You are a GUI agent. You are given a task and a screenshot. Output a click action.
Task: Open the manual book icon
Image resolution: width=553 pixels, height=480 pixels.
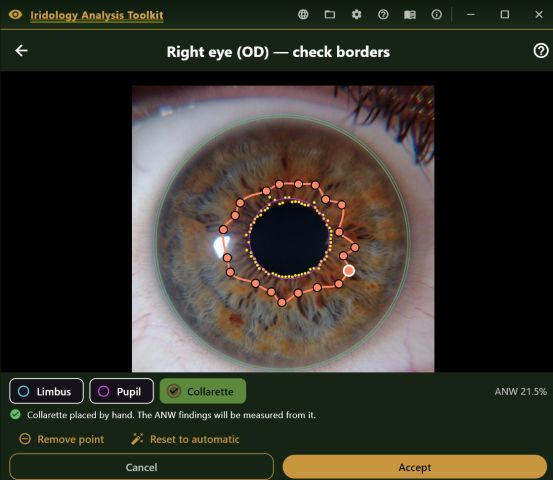coord(410,14)
